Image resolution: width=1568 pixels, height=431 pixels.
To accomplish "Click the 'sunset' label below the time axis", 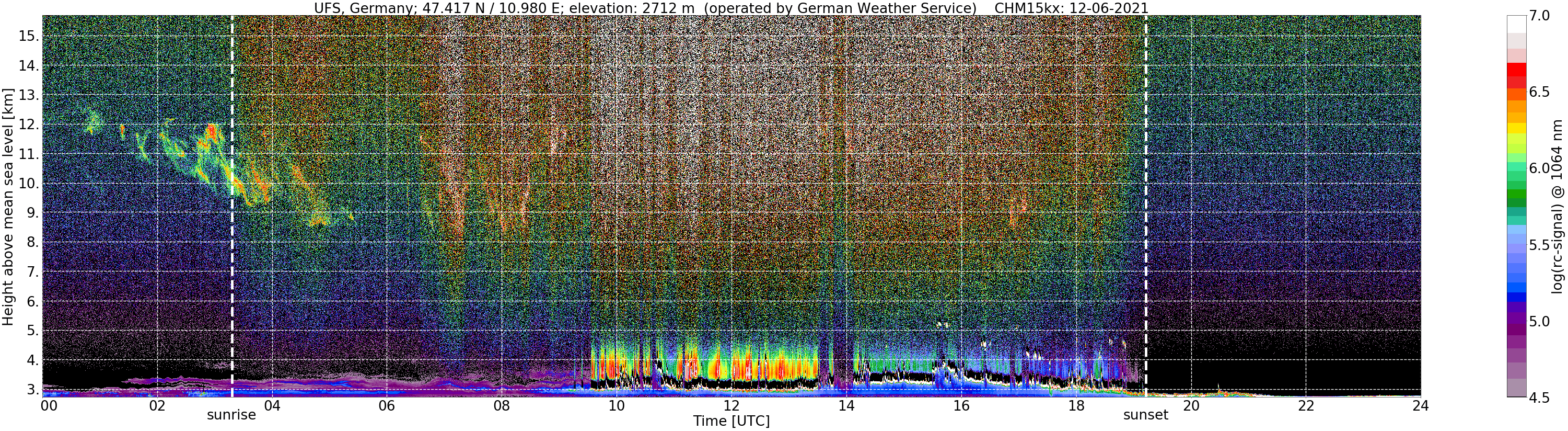I will point(1146,415).
